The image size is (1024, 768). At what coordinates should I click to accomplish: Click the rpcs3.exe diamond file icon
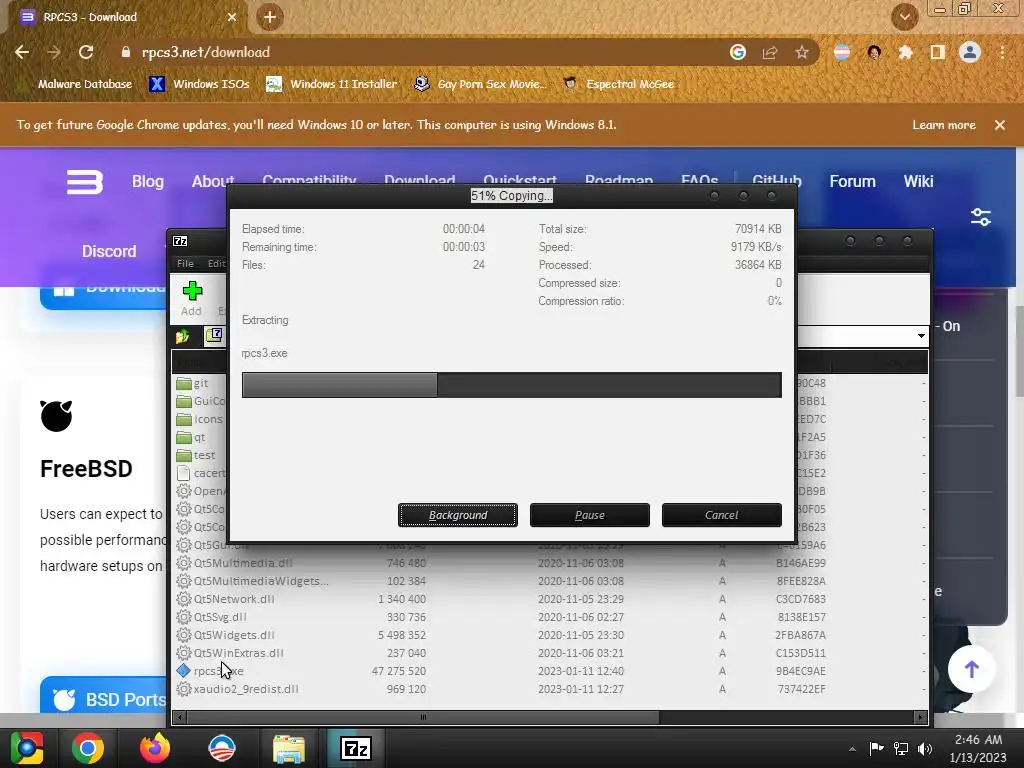pos(184,671)
